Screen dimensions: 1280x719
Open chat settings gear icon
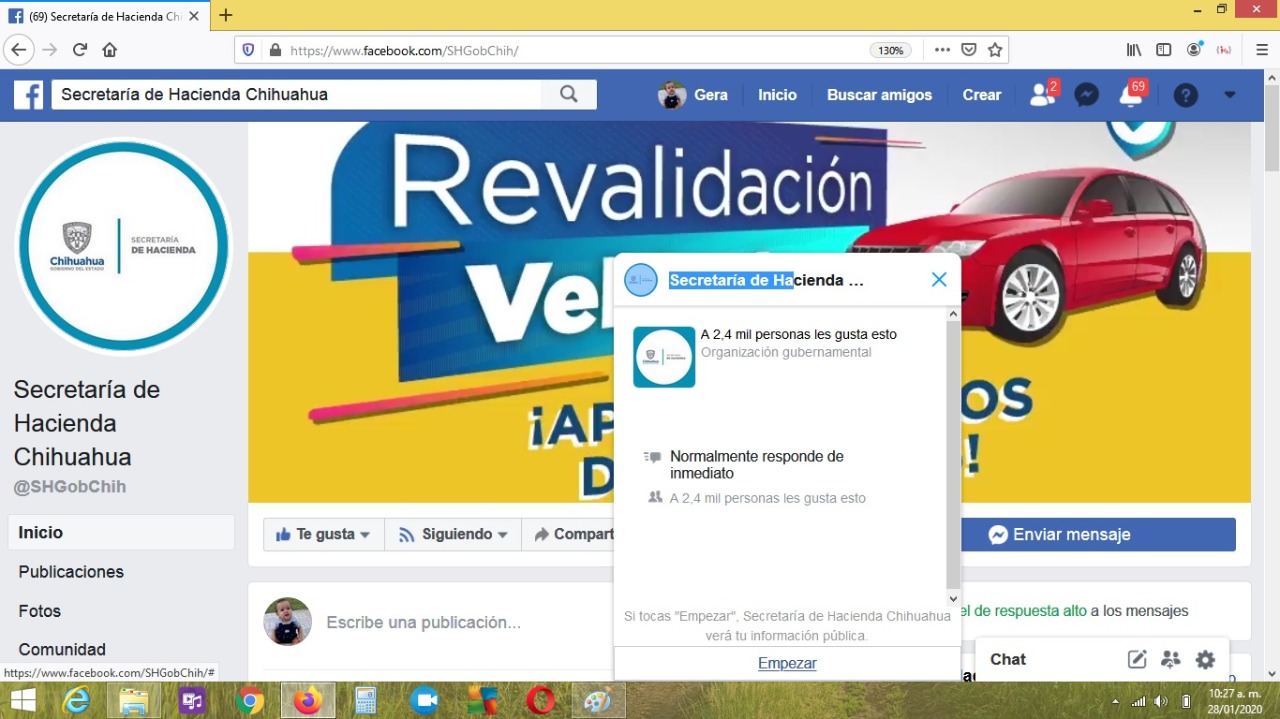click(x=1205, y=660)
